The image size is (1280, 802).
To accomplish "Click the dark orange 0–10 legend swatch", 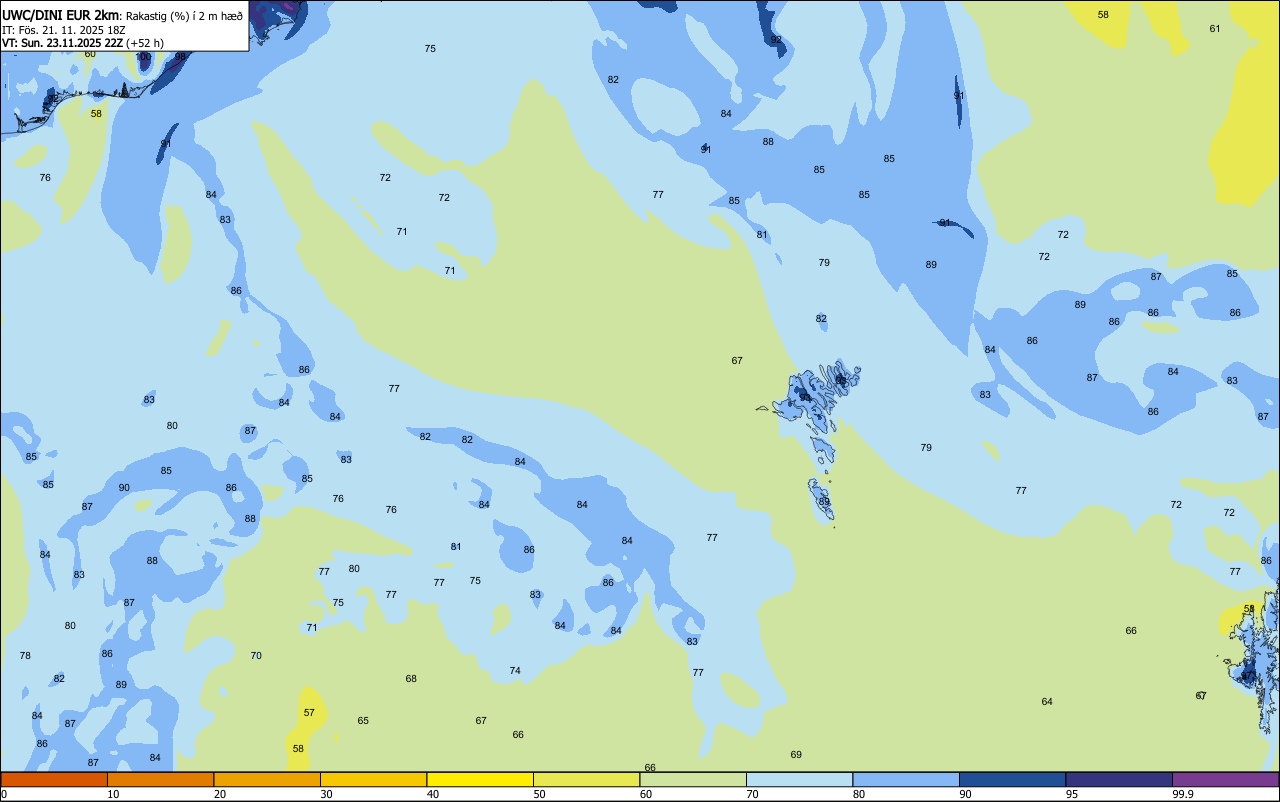I will click(x=54, y=779).
